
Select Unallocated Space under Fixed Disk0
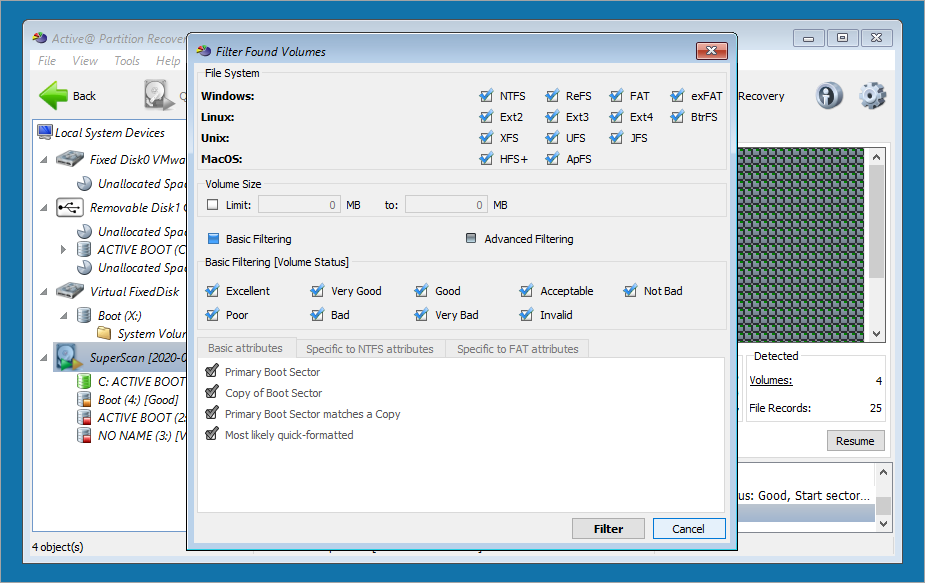click(142, 184)
